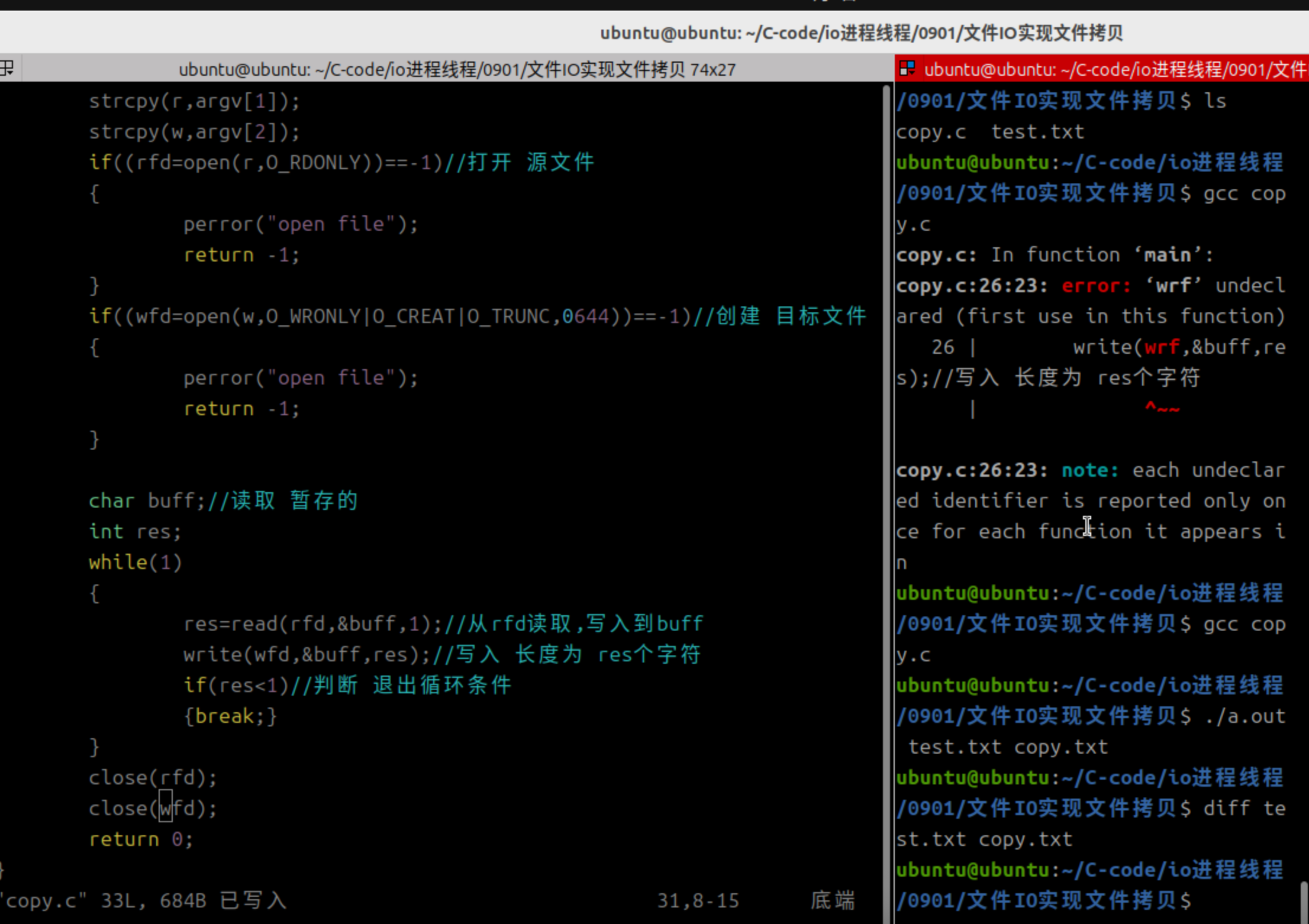The image size is (1309, 924).
Task: Click comment '//从rfd读取,写入到buff'
Action: point(573,624)
